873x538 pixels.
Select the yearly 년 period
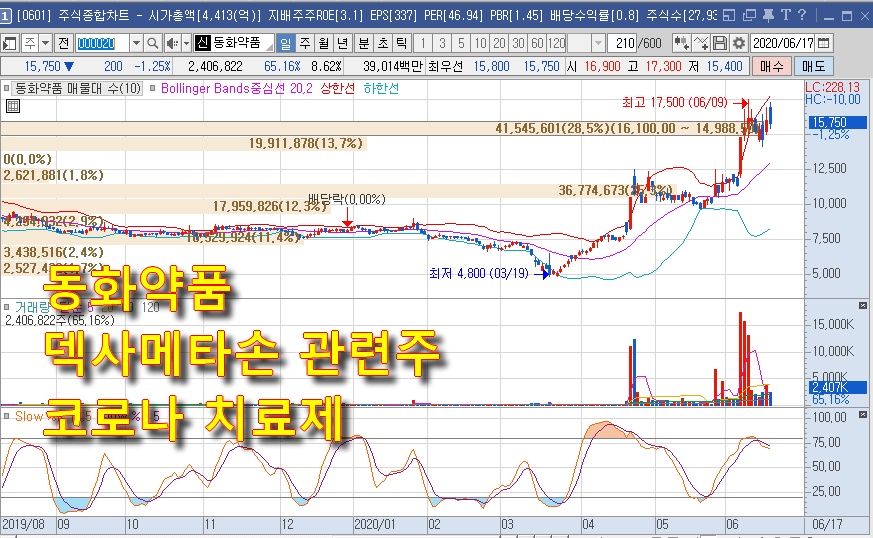click(343, 43)
